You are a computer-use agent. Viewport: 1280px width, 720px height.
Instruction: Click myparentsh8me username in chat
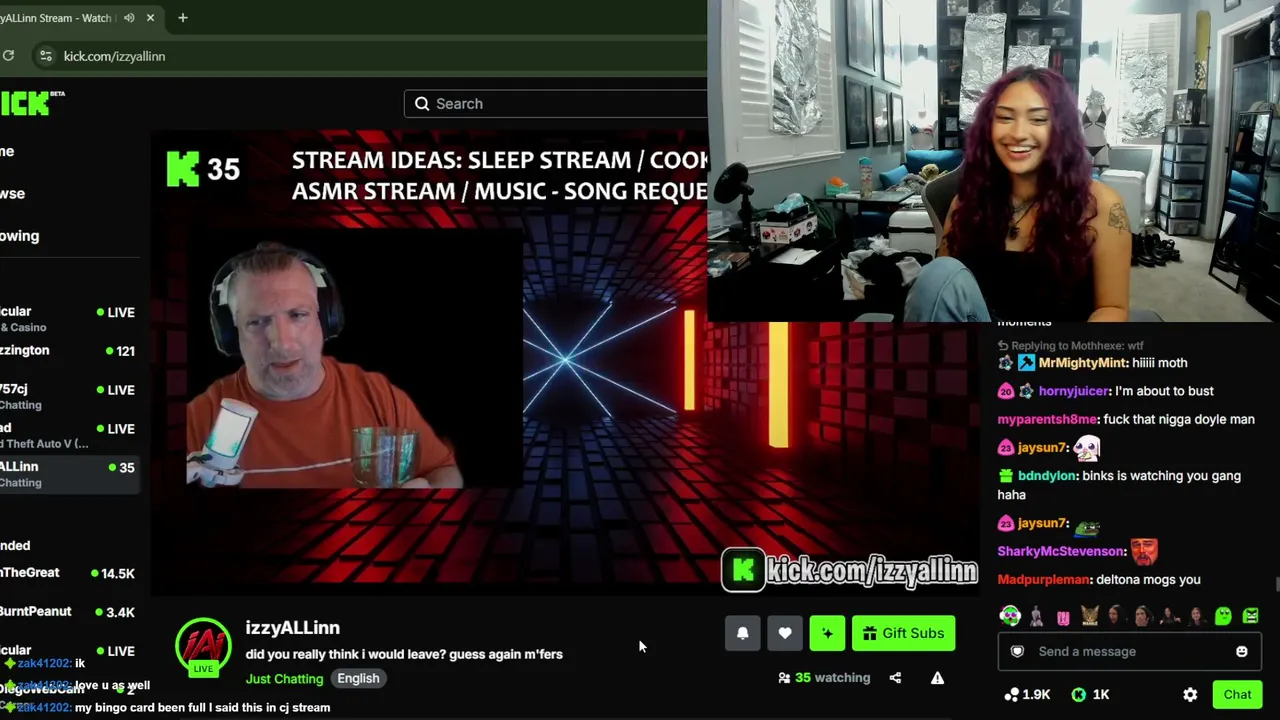pos(1047,419)
